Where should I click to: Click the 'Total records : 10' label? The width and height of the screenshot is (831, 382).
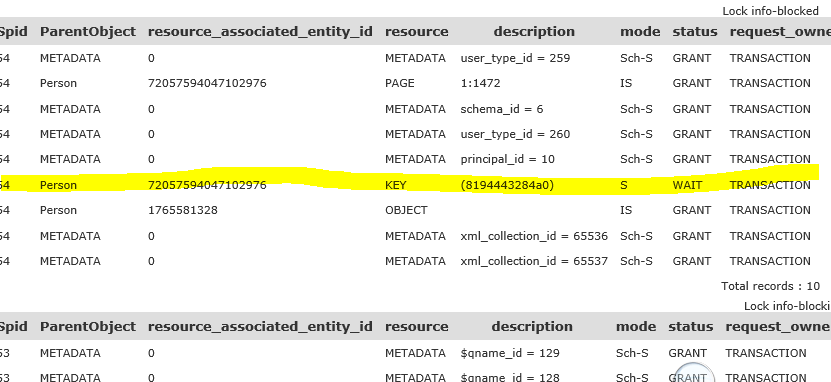click(770, 286)
